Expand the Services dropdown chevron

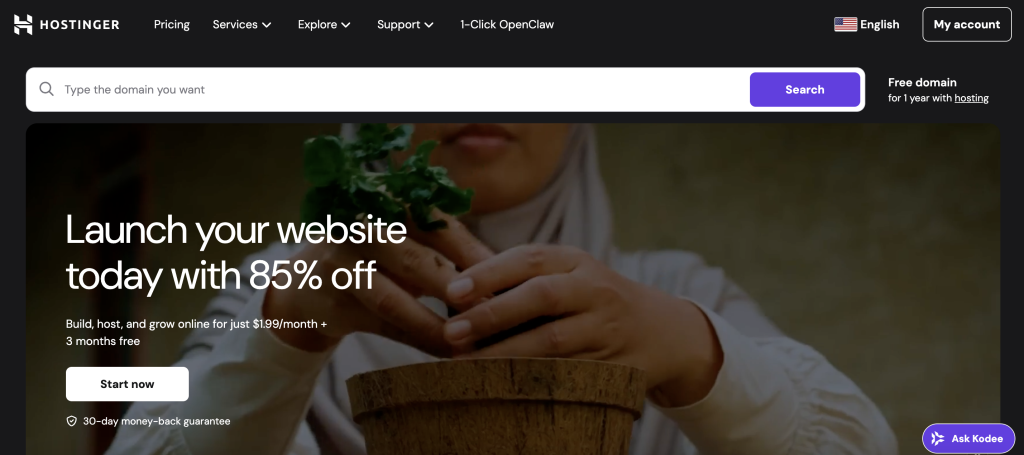(x=266, y=25)
